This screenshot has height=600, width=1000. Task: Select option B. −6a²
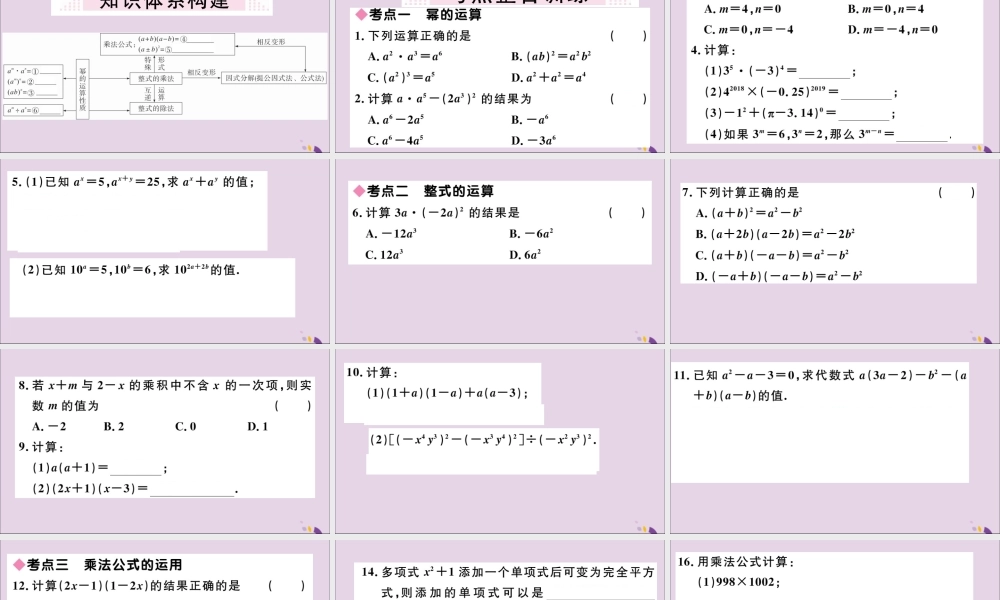click(x=531, y=234)
